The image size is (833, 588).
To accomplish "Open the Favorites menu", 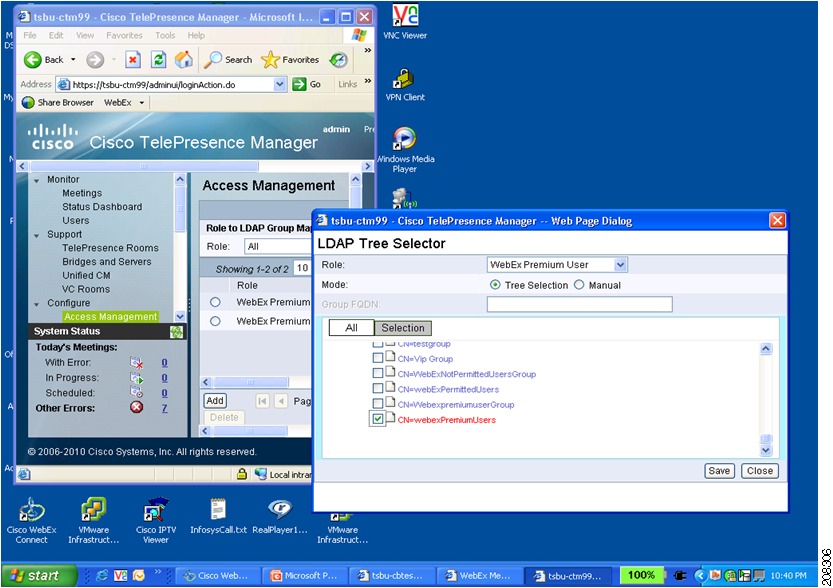I will click(x=124, y=35).
